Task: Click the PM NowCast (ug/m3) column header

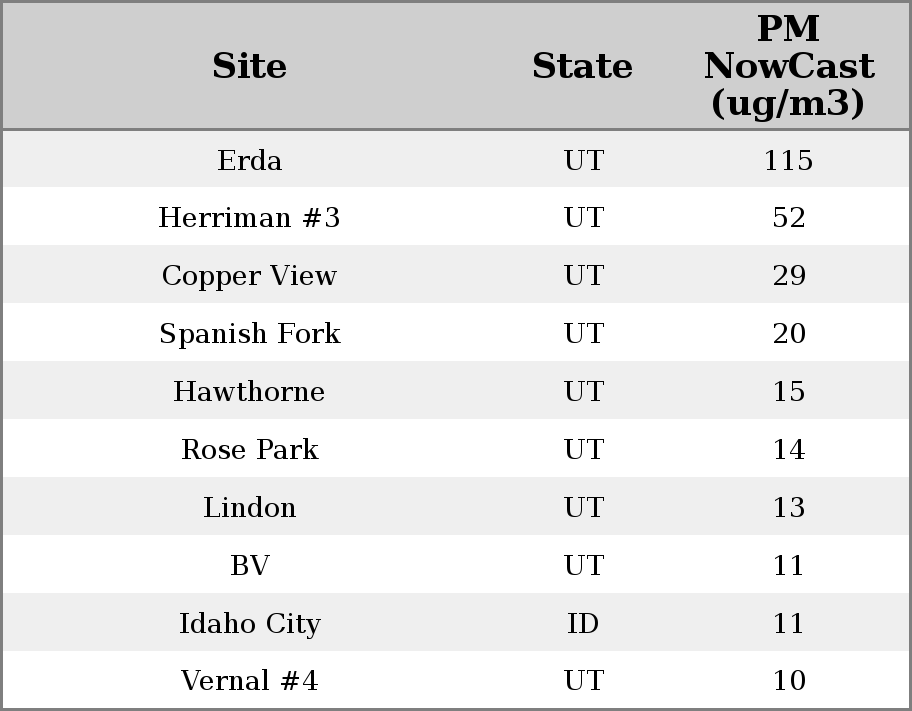Action: point(788,66)
